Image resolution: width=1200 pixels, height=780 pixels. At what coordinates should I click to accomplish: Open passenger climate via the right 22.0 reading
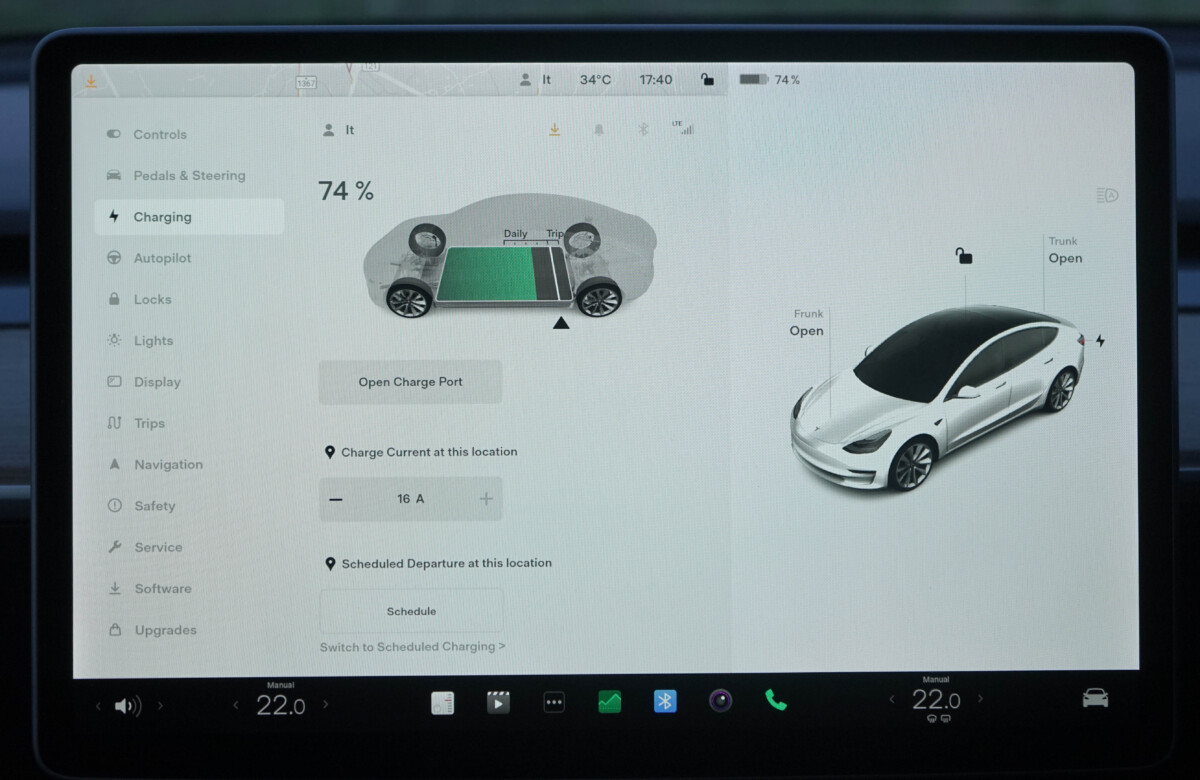click(x=936, y=701)
